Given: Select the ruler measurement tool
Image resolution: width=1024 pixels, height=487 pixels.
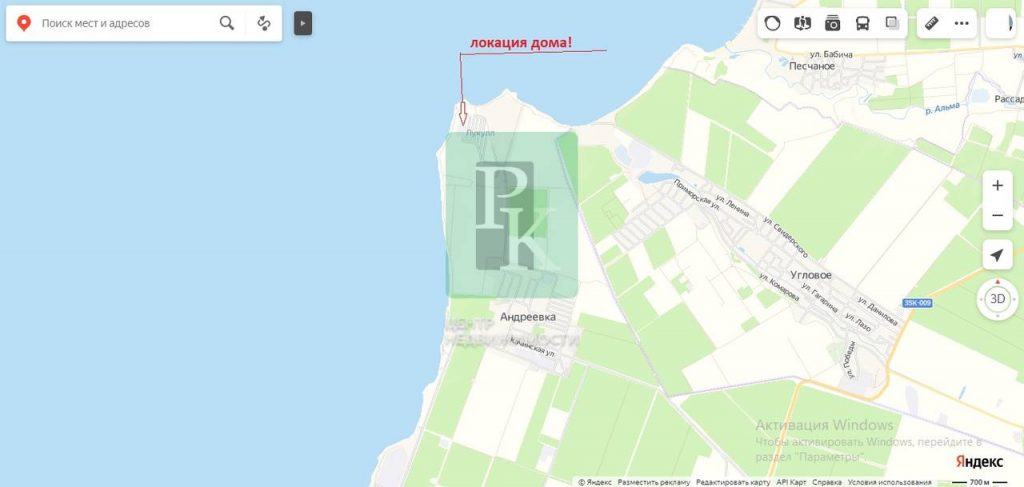Looking at the screenshot, I should point(931,24).
